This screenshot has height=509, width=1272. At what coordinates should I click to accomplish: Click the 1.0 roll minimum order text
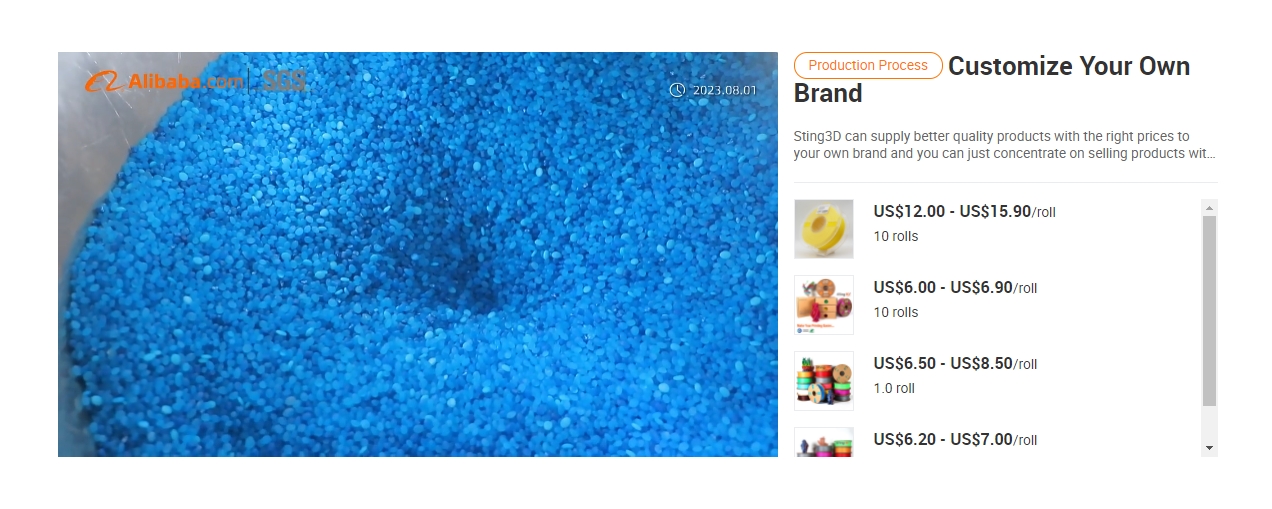click(894, 389)
